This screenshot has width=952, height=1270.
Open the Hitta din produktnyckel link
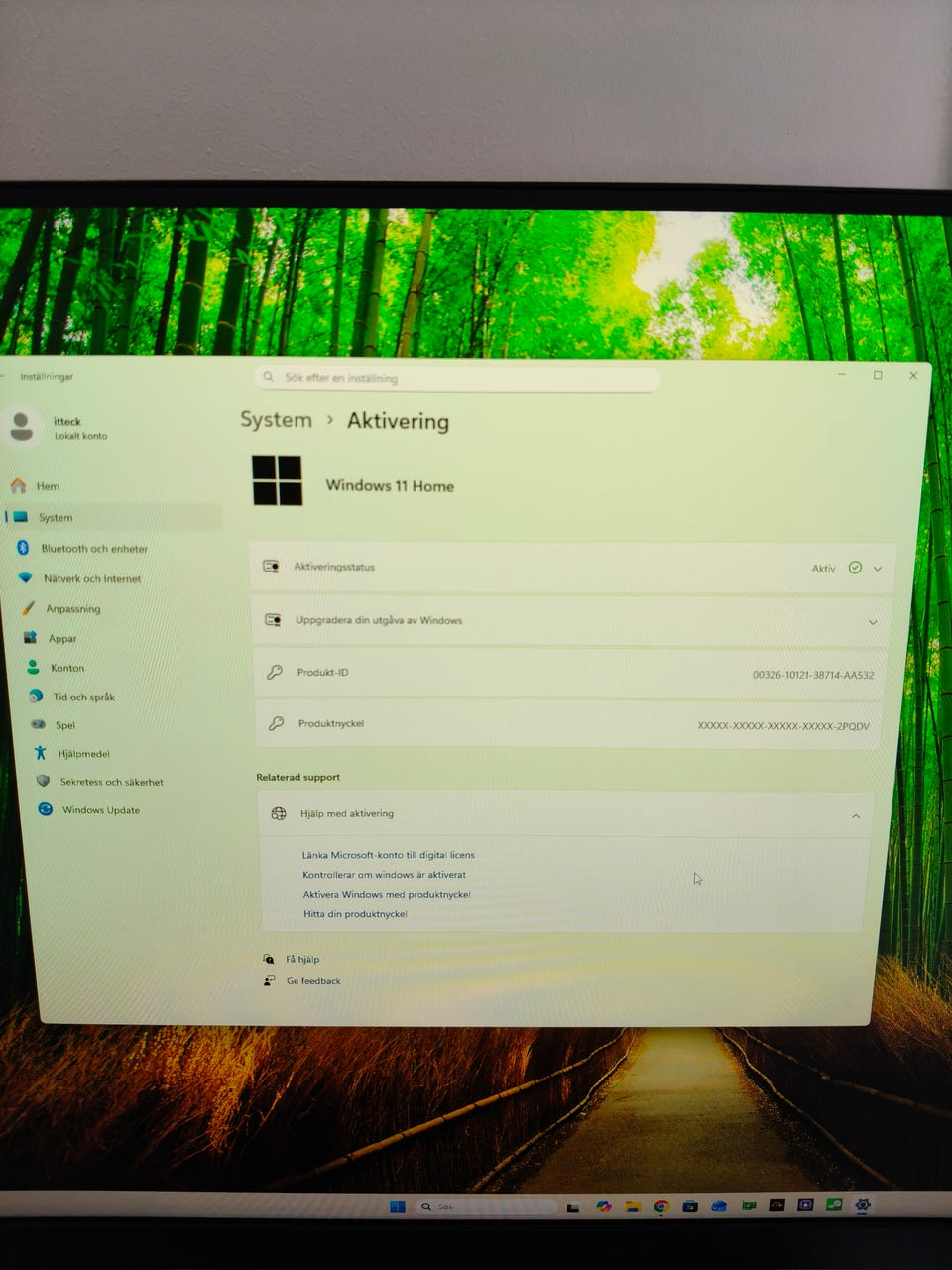(x=355, y=914)
